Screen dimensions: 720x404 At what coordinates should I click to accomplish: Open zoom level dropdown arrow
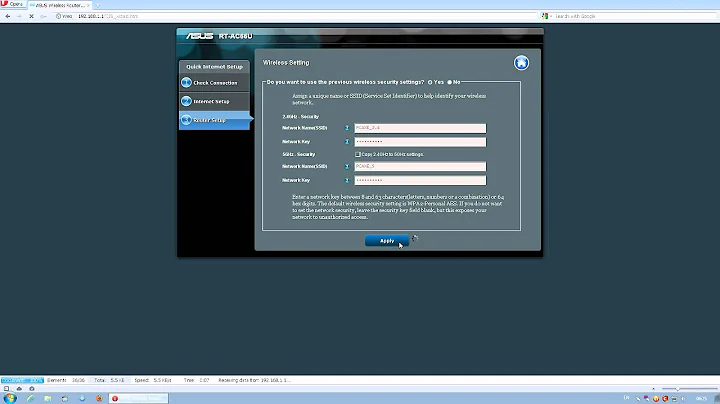tap(653, 388)
